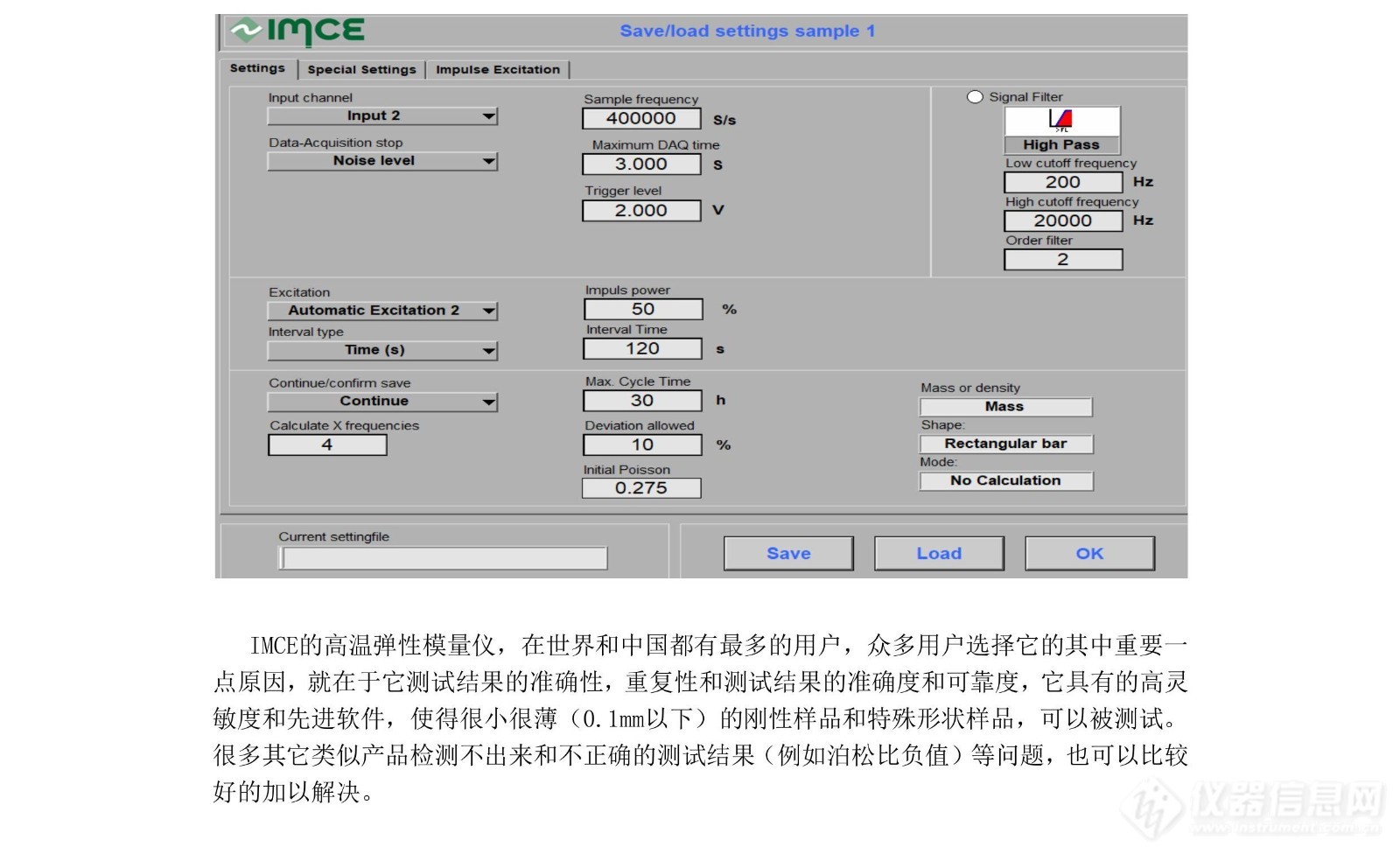Enable the Signal Filter radio button
The width and height of the screenshot is (1400, 854).
975,97
